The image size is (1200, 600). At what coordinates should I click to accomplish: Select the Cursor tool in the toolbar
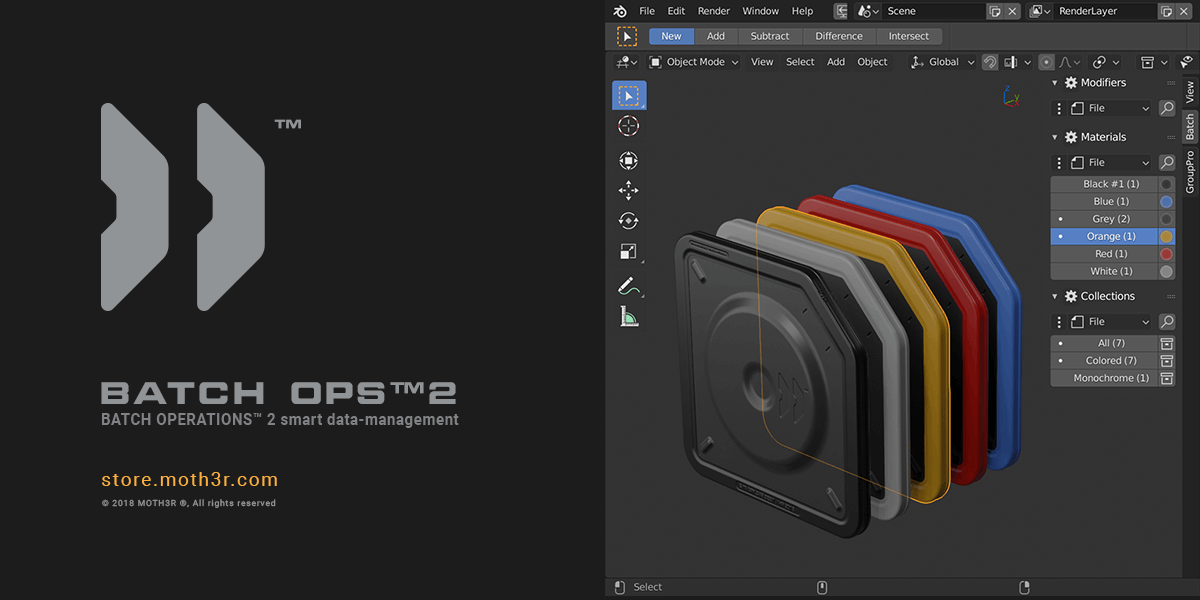pos(629,125)
